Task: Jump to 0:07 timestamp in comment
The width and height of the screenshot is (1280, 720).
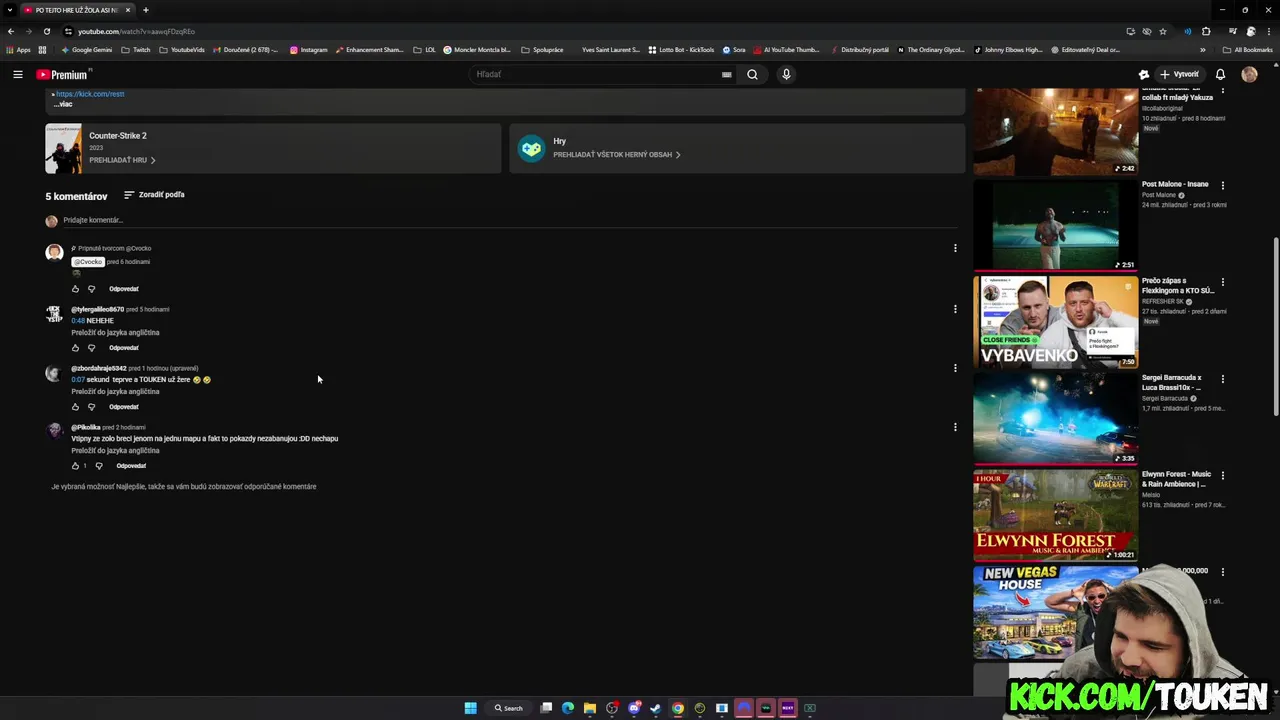Action: click(78, 380)
